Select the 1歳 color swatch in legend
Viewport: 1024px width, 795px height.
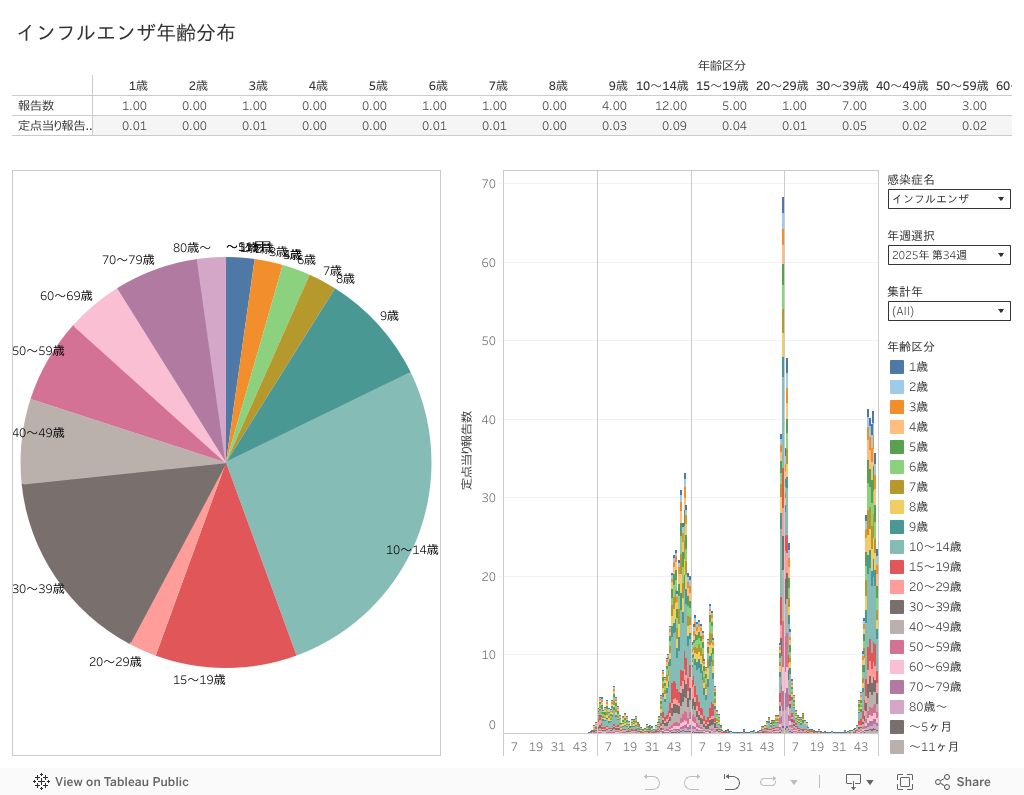point(897,367)
